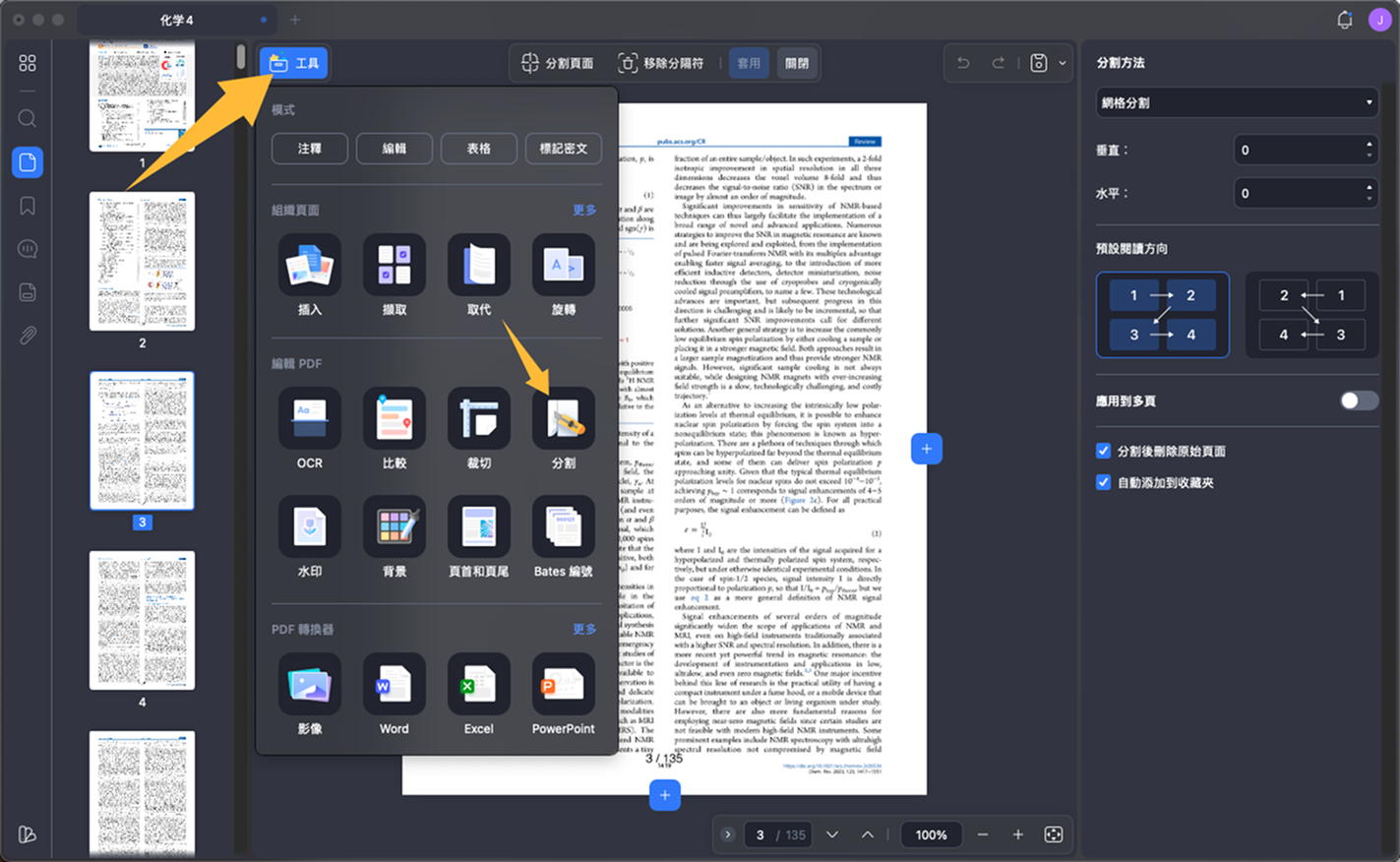
Task: Go to next page with down chevron
Action: pos(832,834)
